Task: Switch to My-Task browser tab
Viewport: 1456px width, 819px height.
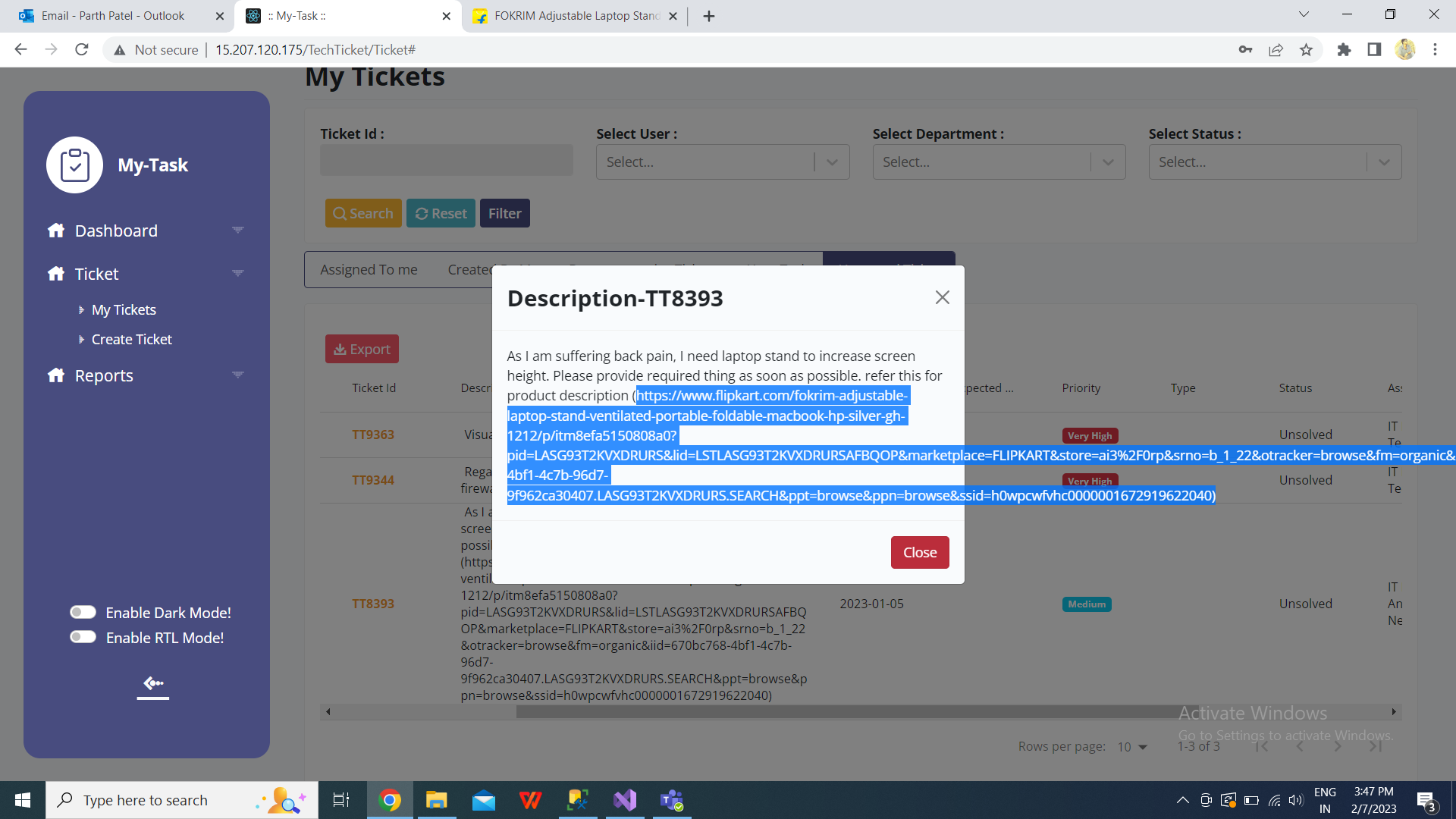Action: [347, 15]
